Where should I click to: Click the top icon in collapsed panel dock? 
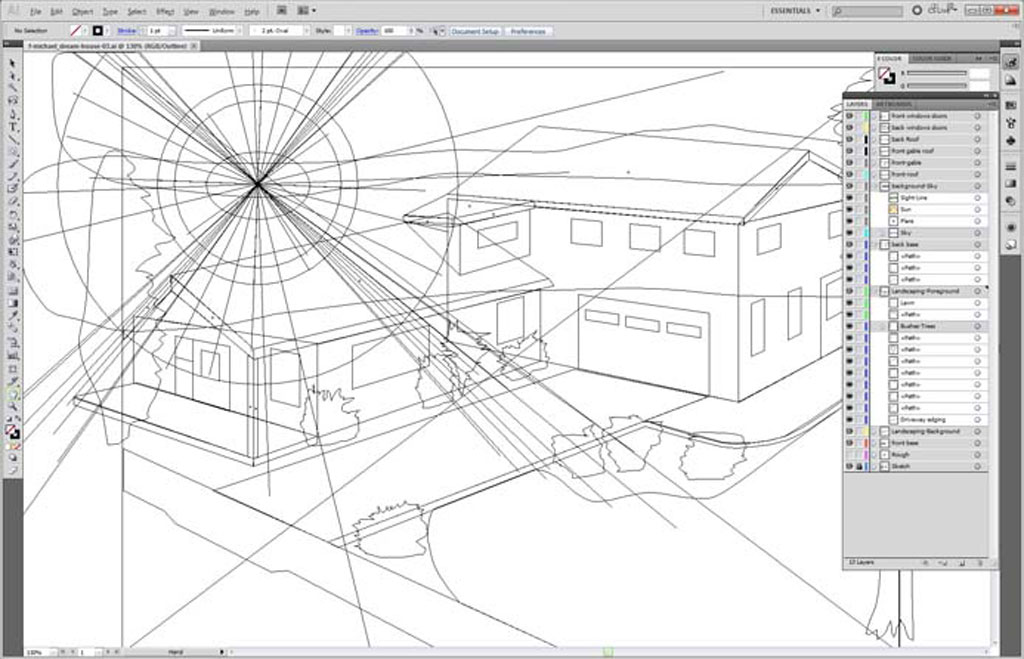pos(1010,63)
